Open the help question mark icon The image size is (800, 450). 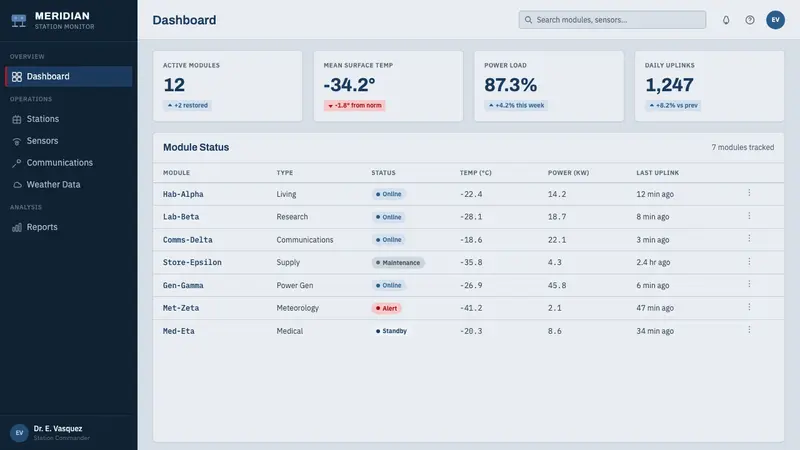point(749,20)
